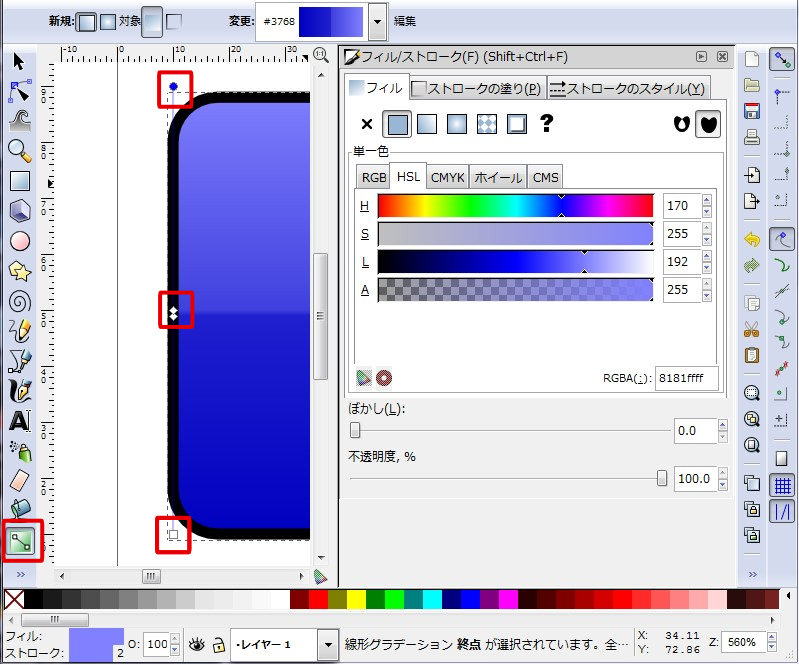This screenshot has height=664, width=799.
Task: Switch to CMYK color tab
Action: point(447,178)
